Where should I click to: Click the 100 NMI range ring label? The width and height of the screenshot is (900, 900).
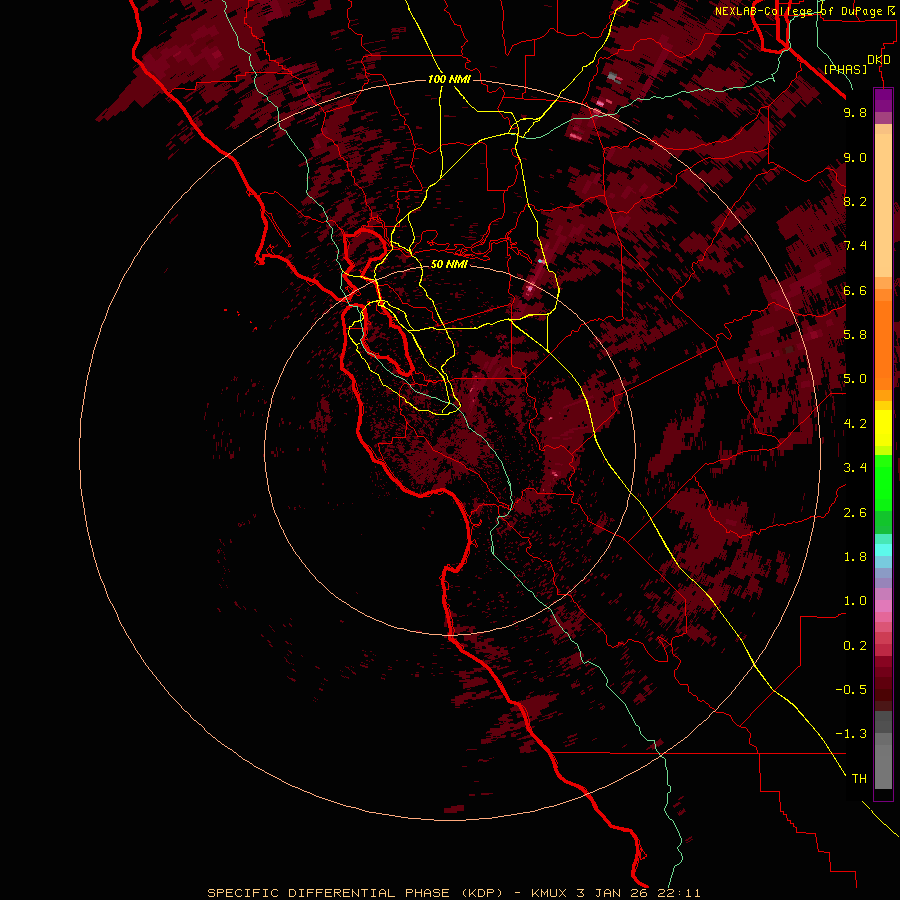(x=449, y=79)
